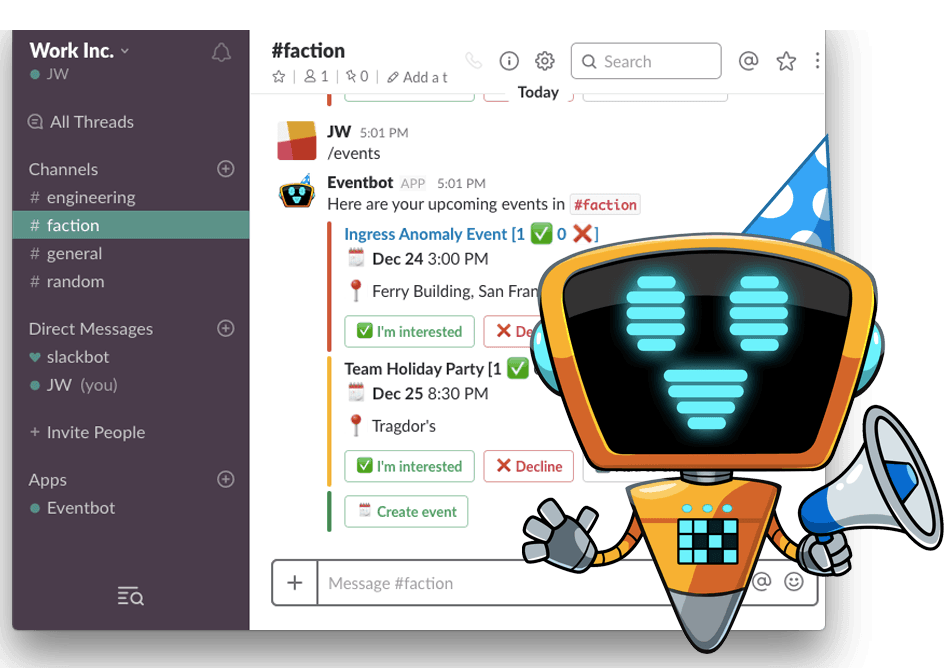Click the #faction channel title in header
Viewport: 946px width, 668px height.
click(308, 51)
